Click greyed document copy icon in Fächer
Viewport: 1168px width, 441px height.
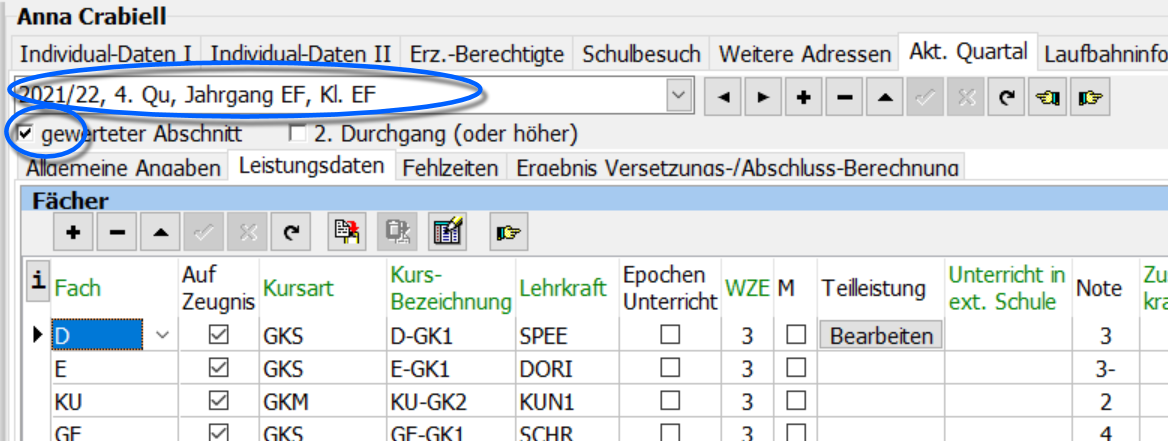398,232
